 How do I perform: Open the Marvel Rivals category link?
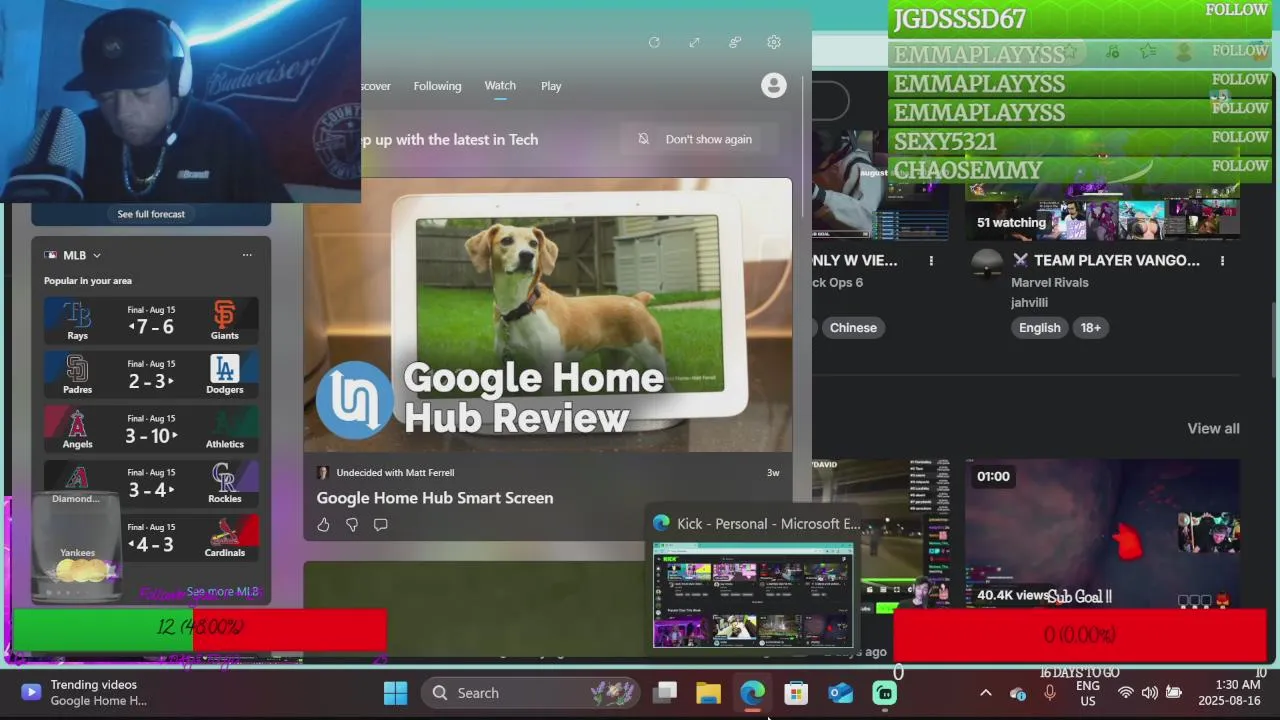point(1049,282)
